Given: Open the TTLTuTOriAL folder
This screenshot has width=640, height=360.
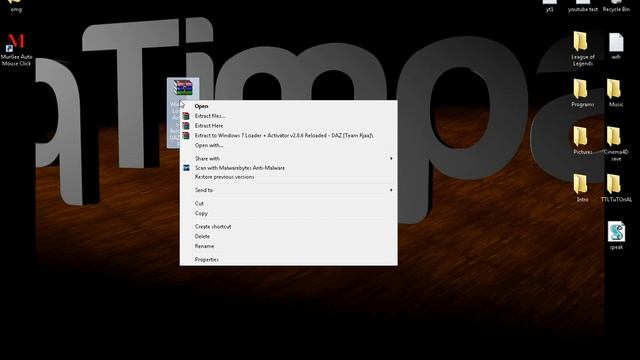Looking at the screenshot, I should coord(616,188).
